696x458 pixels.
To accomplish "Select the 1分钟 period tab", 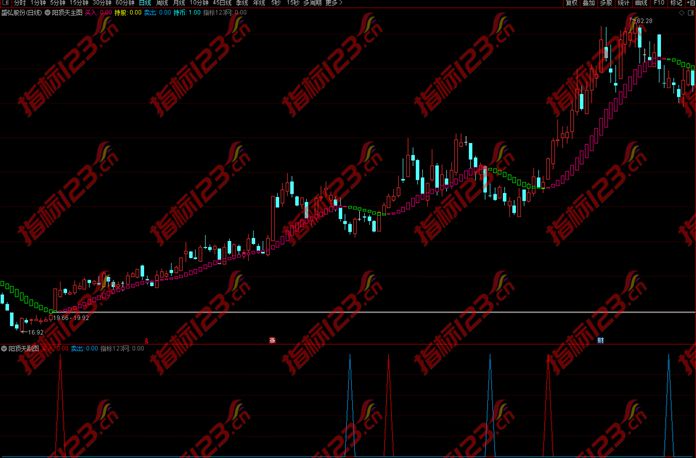I will point(37,4).
